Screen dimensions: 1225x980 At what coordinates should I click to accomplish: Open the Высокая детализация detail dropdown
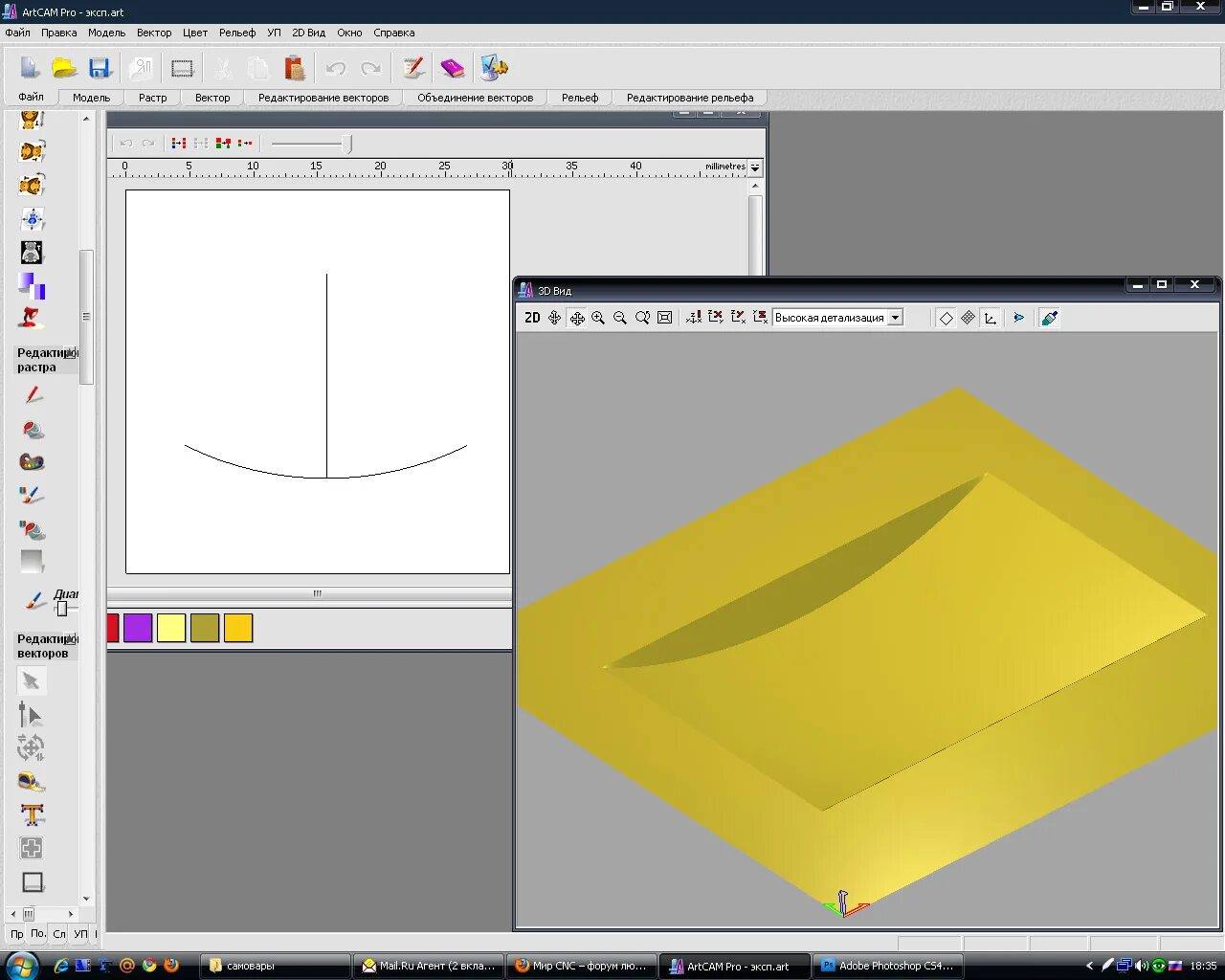(x=896, y=318)
